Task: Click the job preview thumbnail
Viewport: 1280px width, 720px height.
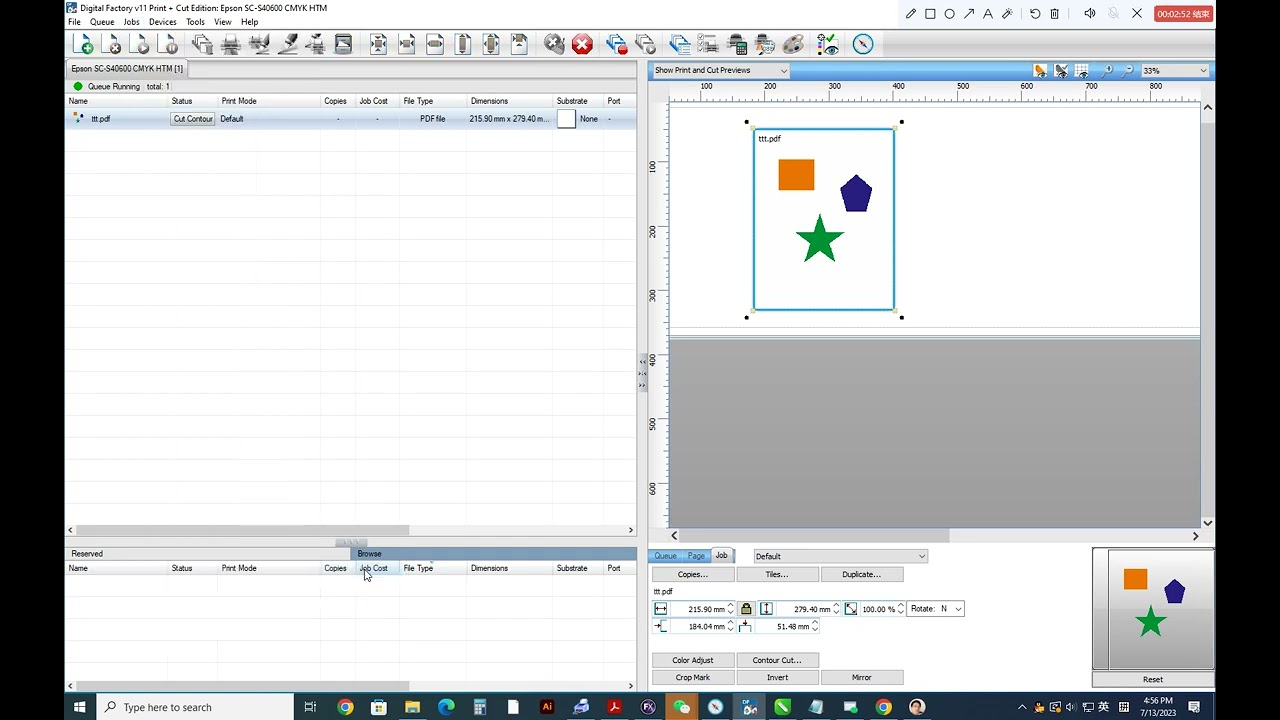Action: click(1153, 609)
